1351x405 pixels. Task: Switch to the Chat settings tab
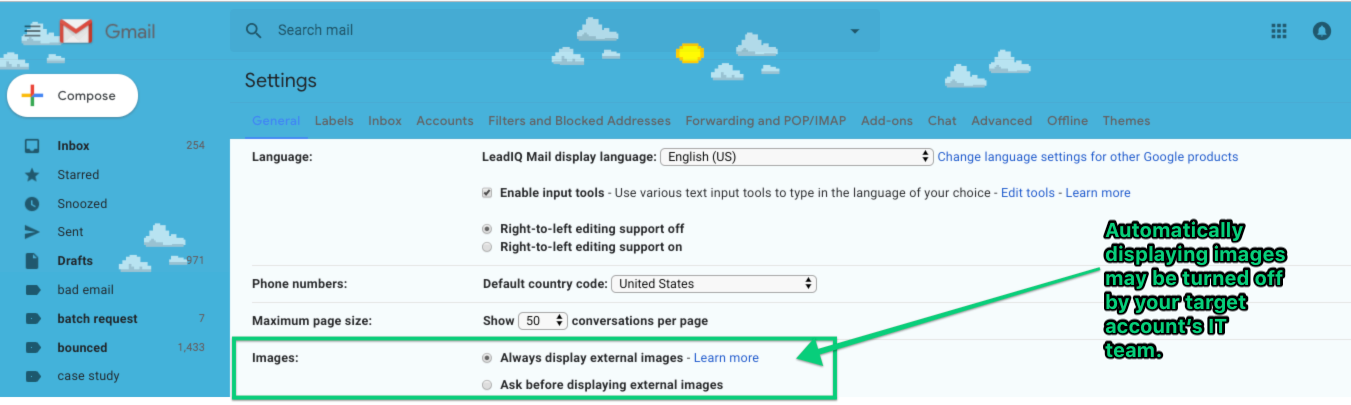point(942,121)
